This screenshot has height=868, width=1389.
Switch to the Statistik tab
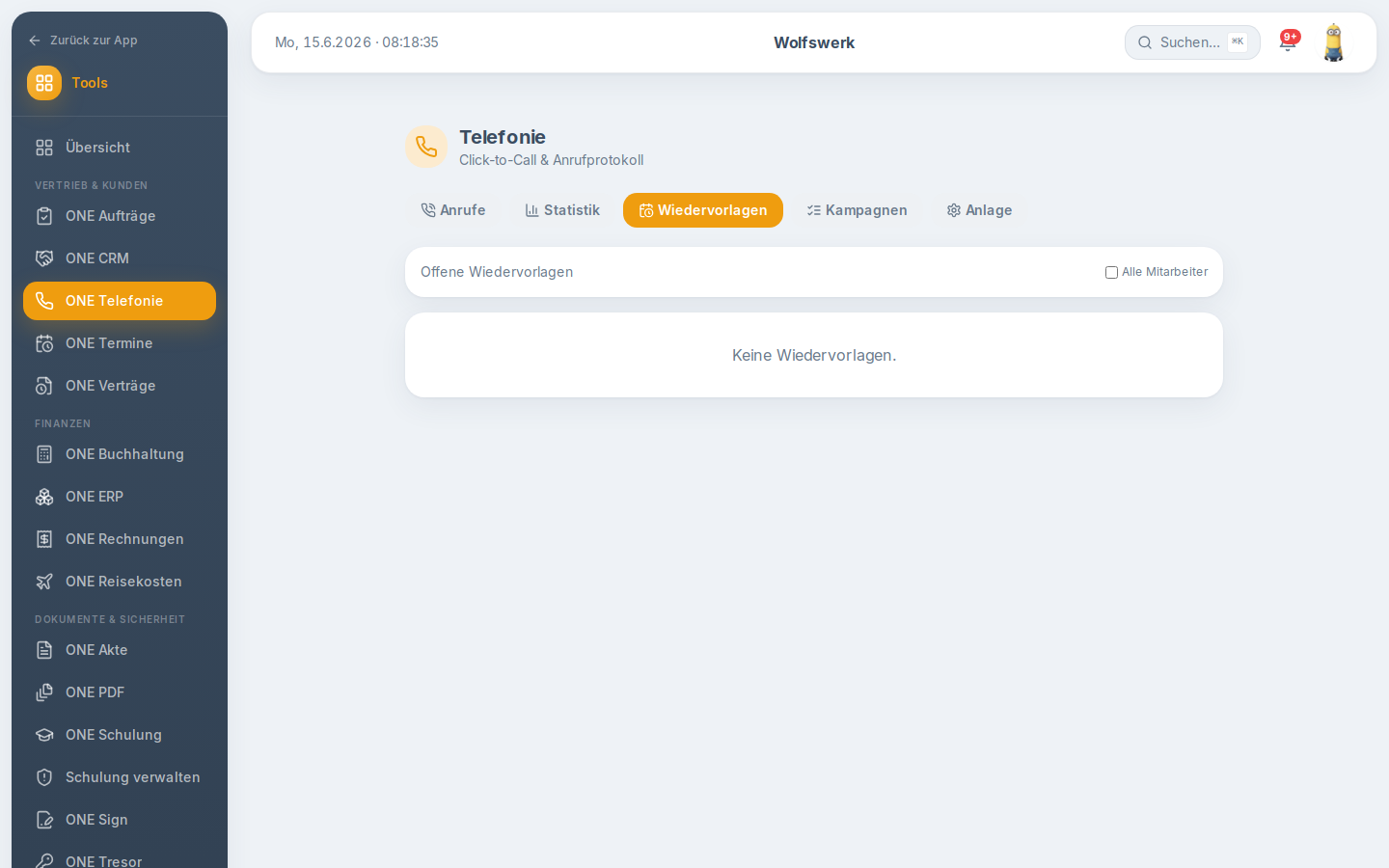coord(562,210)
